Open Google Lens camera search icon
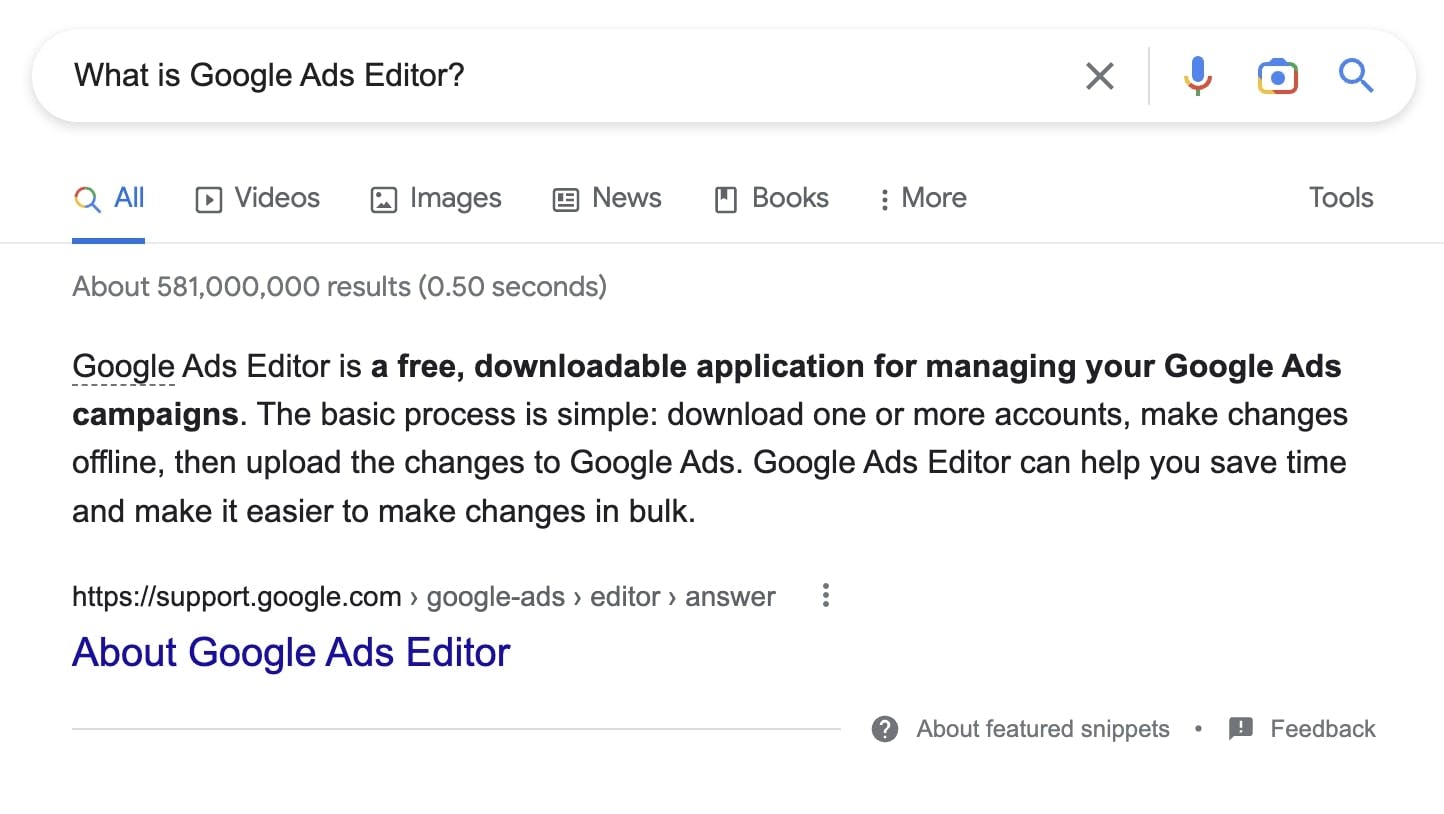Screen dimensions: 1444x814 (1277, 75)
